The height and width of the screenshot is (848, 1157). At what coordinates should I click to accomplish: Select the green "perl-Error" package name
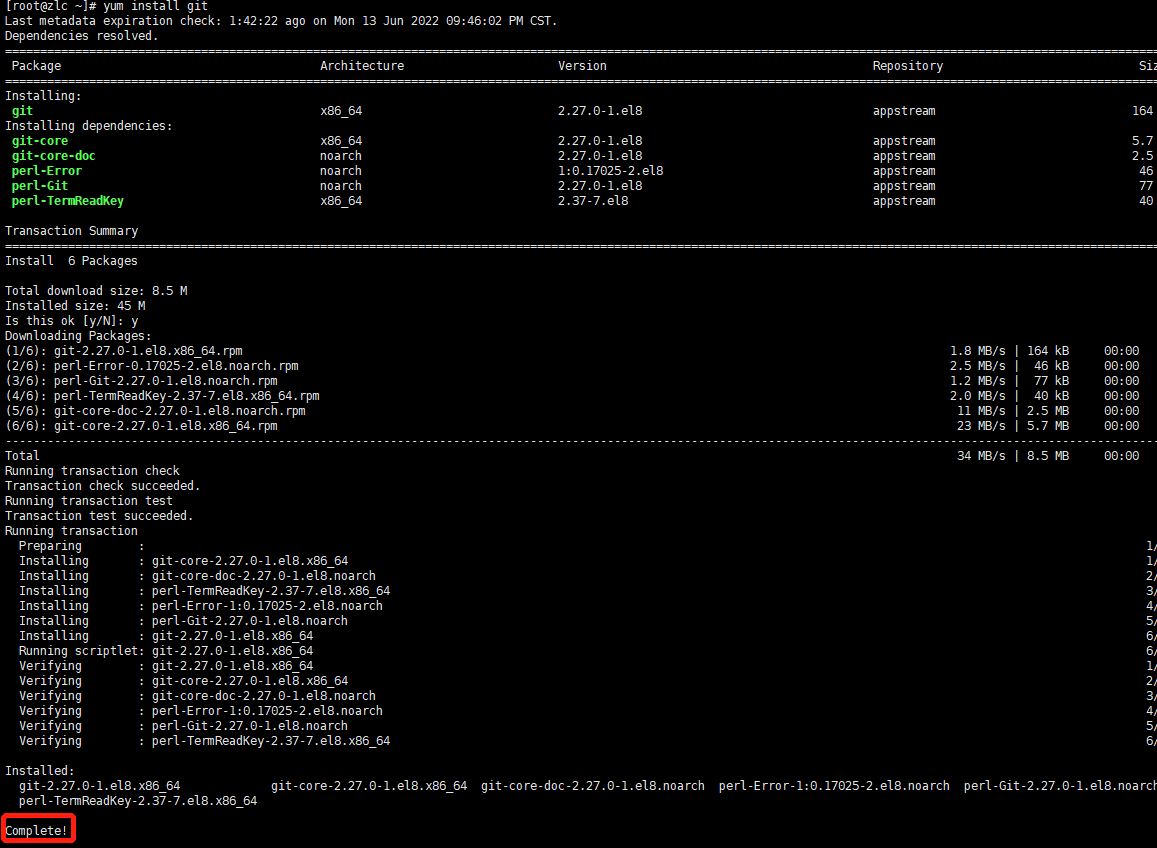point(47,171)
